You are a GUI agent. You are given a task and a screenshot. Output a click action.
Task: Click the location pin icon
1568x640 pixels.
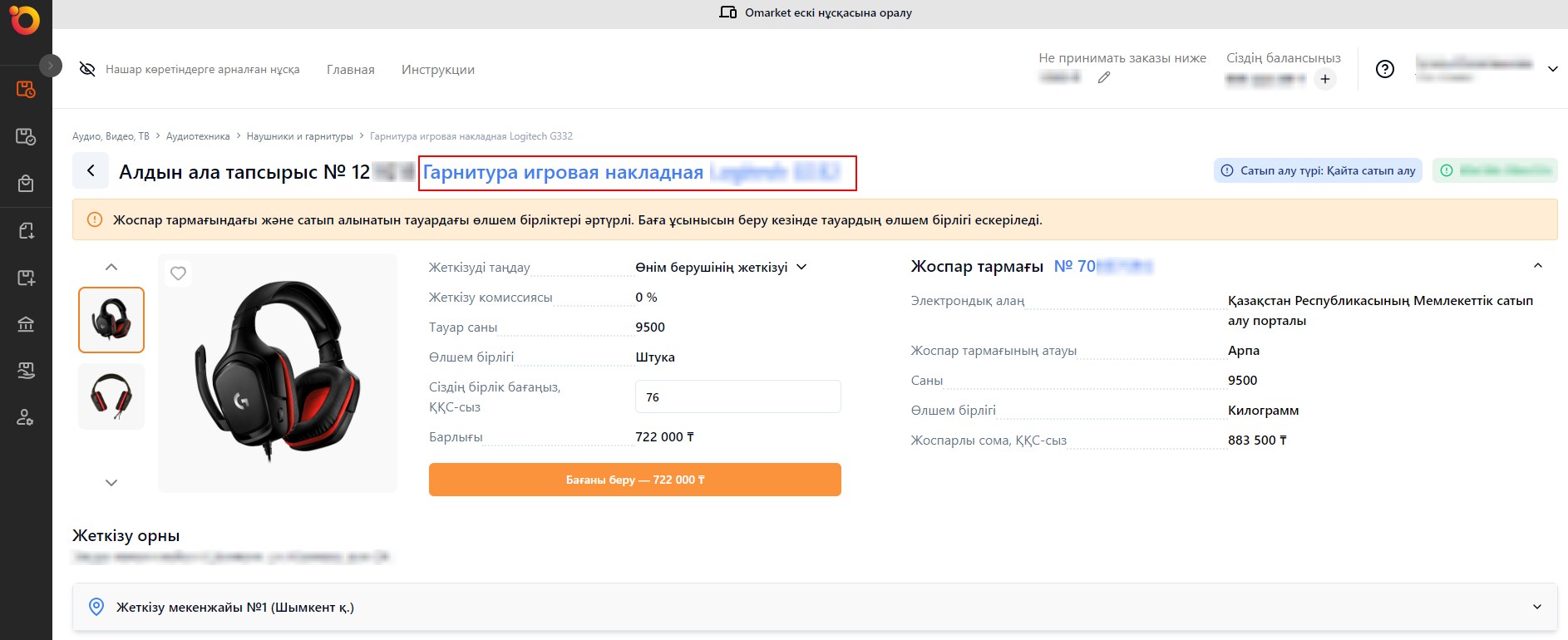tap(96, 607)
